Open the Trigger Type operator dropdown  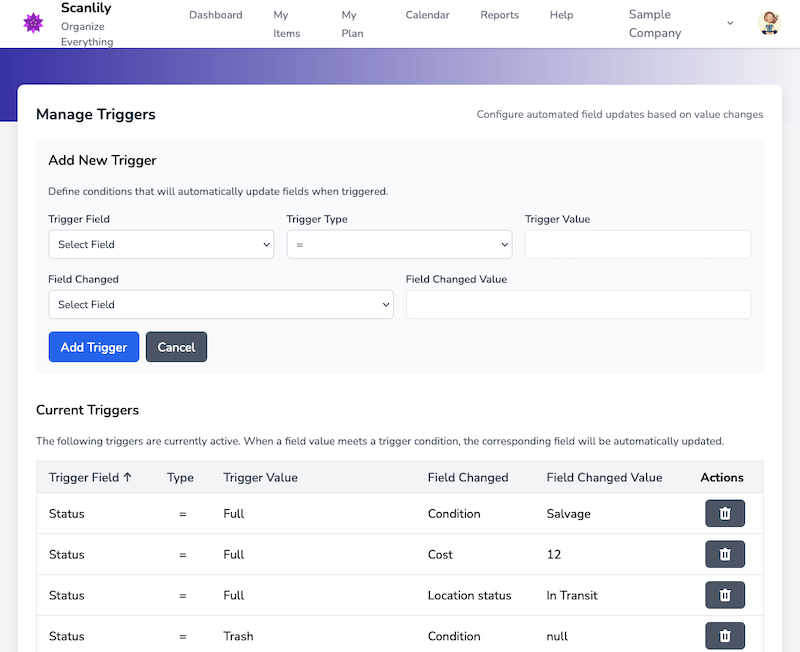click(x=399, y=244)
